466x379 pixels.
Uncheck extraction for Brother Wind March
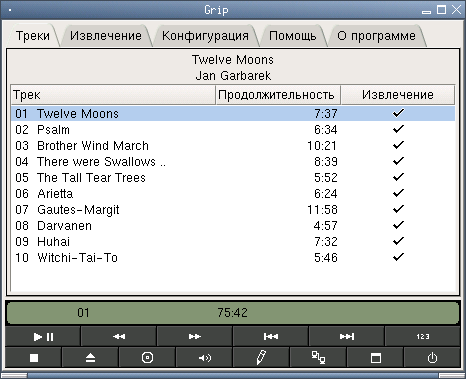pyautogui.click(x=398, y=145)
